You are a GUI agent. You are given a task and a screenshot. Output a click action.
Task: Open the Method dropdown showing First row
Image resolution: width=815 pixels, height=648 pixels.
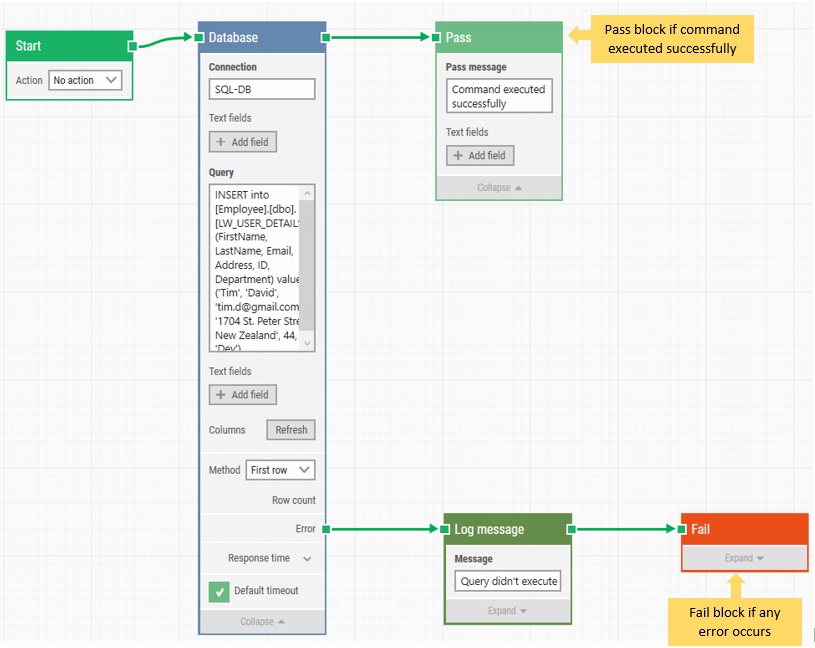279,470
